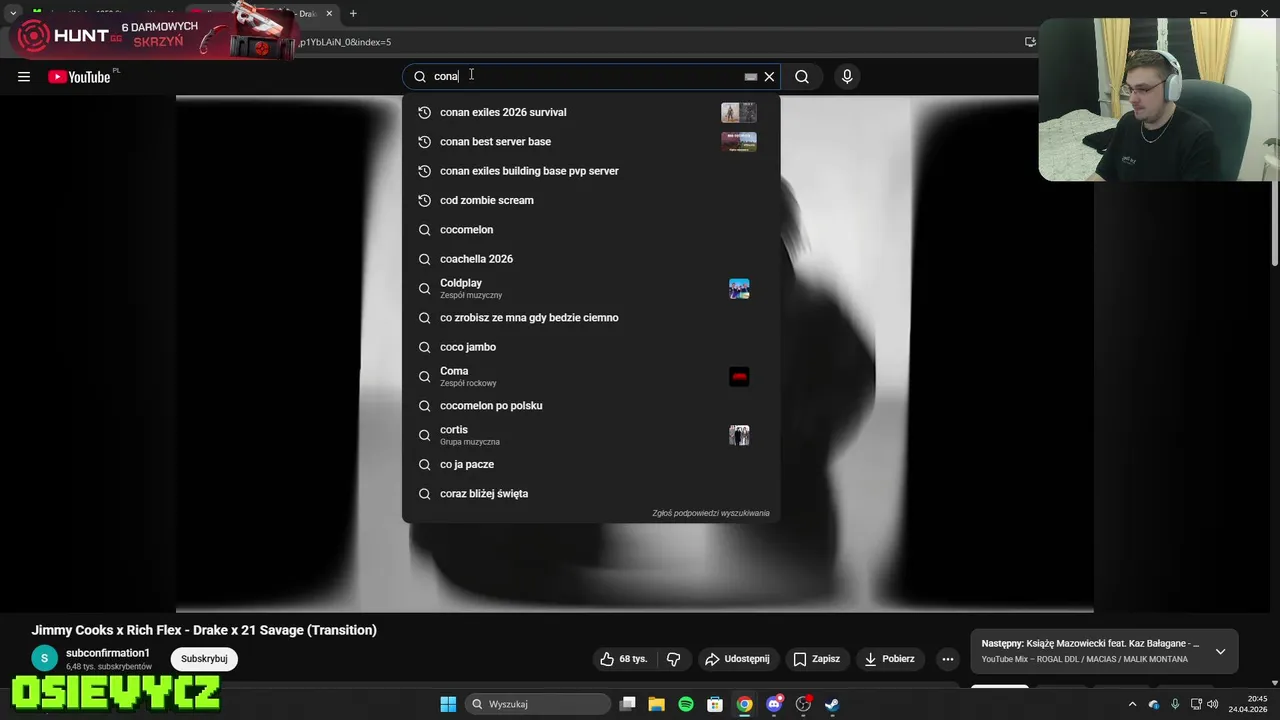Choose the Coldplay band suggestion
This screenshot has width=1280, height=720.
591,288
